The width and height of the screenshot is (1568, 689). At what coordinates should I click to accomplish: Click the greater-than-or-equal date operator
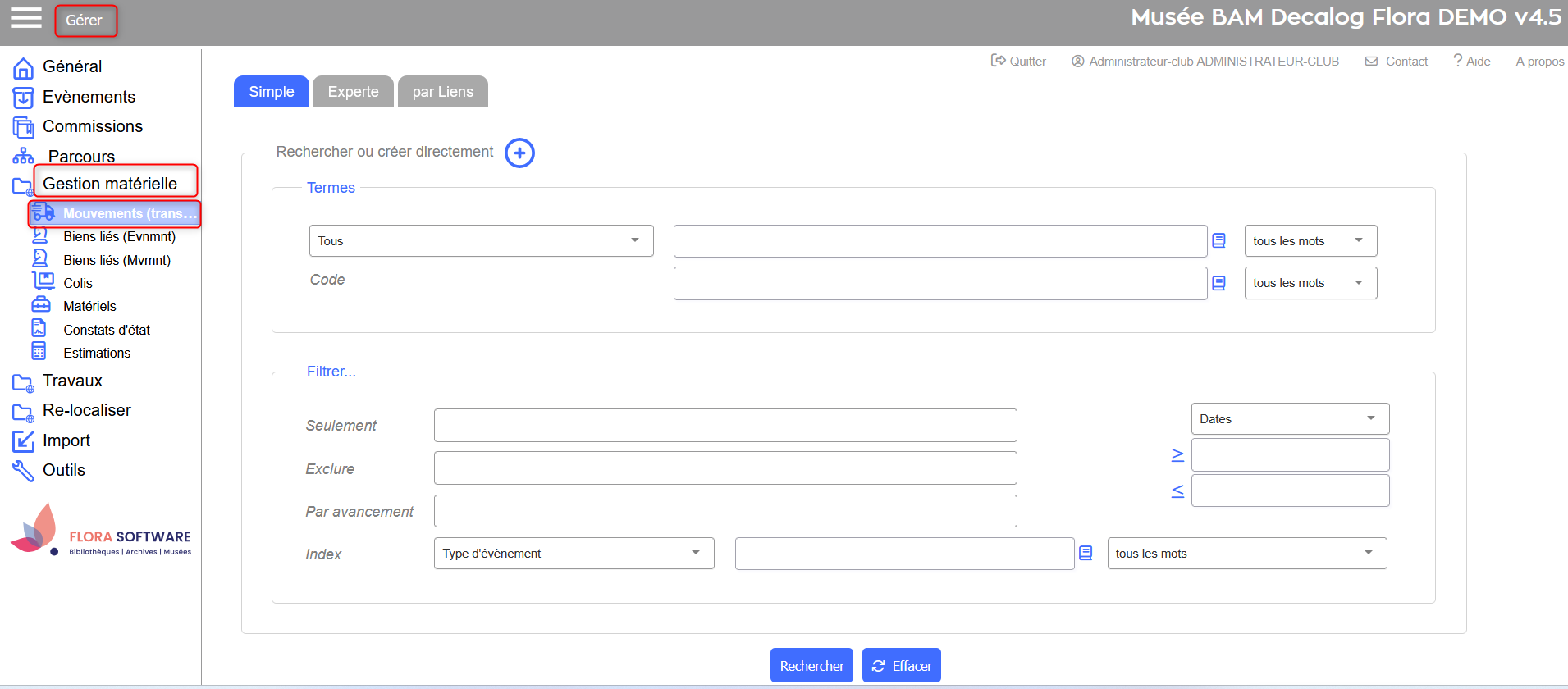[1177, 454]
